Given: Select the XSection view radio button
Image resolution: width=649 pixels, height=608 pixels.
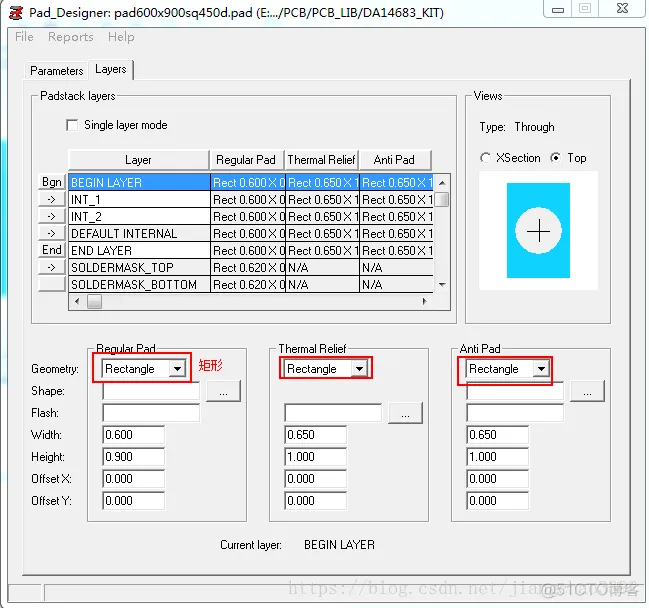Looking at the screenshot, I should [x=486, y=158].
